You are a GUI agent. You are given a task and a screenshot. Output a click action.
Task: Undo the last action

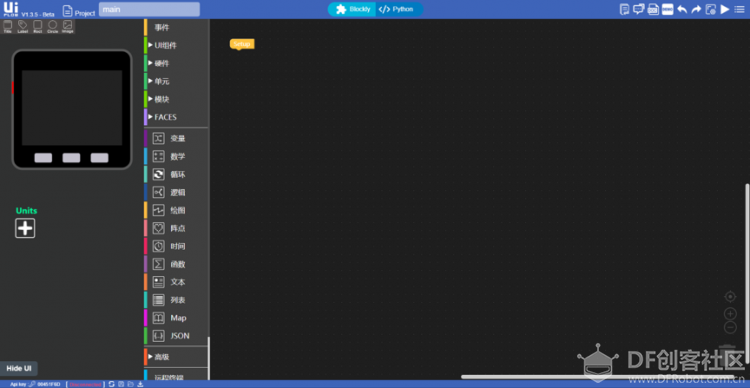coord(682,9)
